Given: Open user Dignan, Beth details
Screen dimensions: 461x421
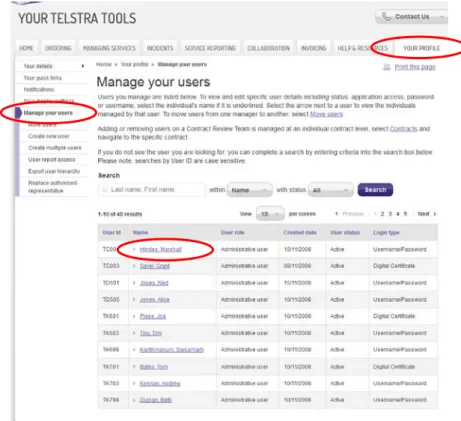Looking at the screenshot, I should [156, 400].
